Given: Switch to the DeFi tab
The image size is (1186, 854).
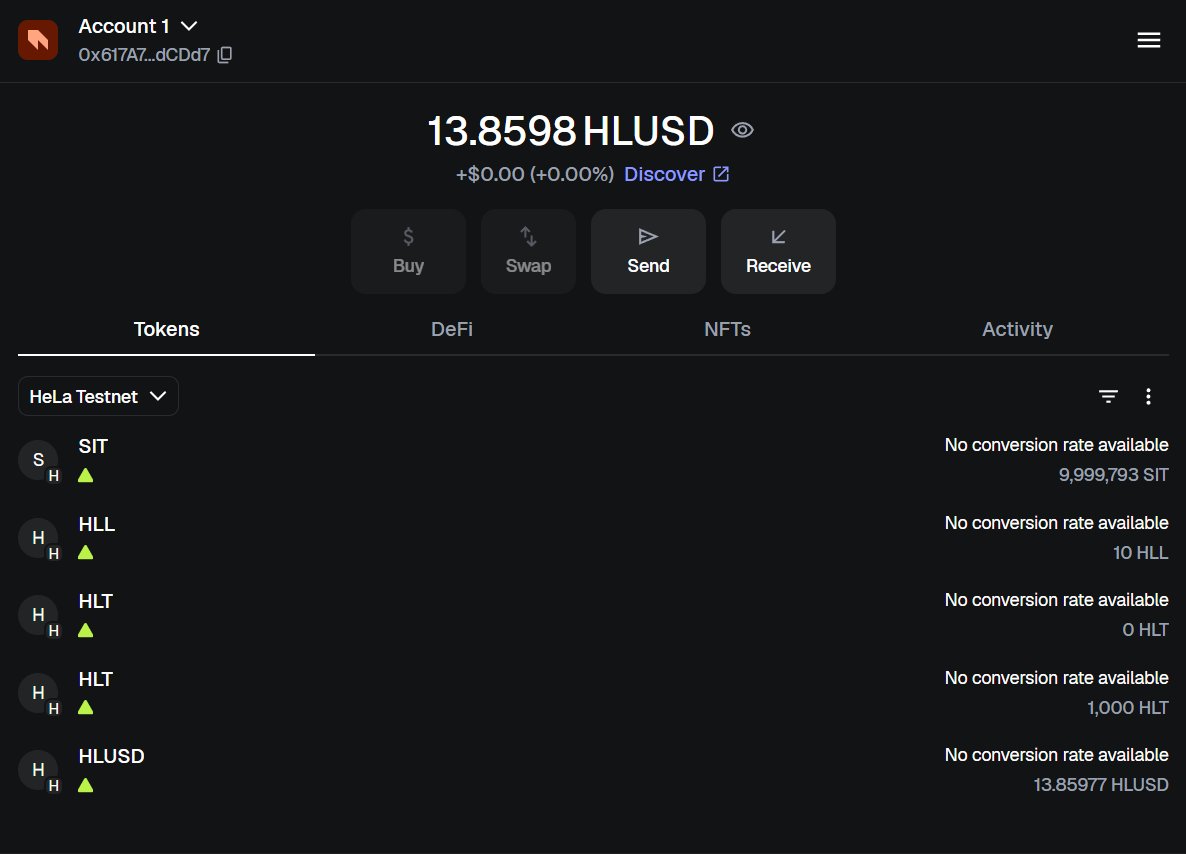Looking at the screenshot, I should click(452, 329).
